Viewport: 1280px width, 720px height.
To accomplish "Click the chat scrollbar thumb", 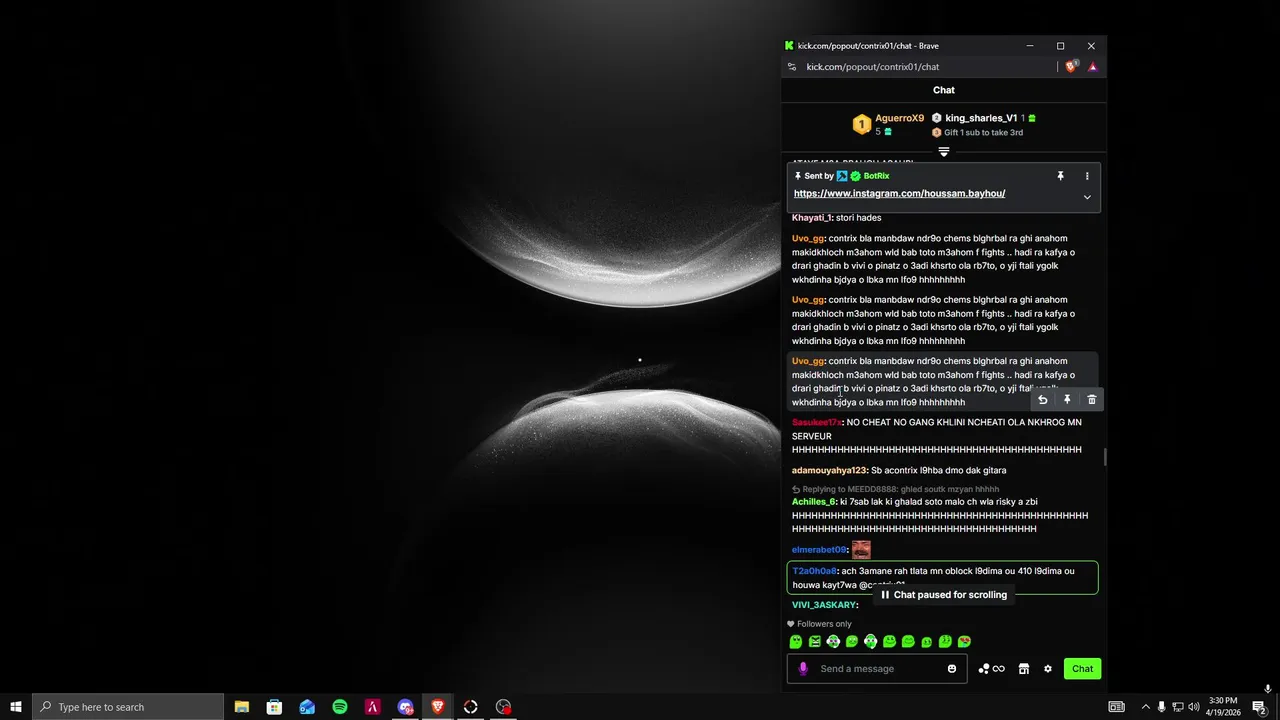I will click(1105, 457).
